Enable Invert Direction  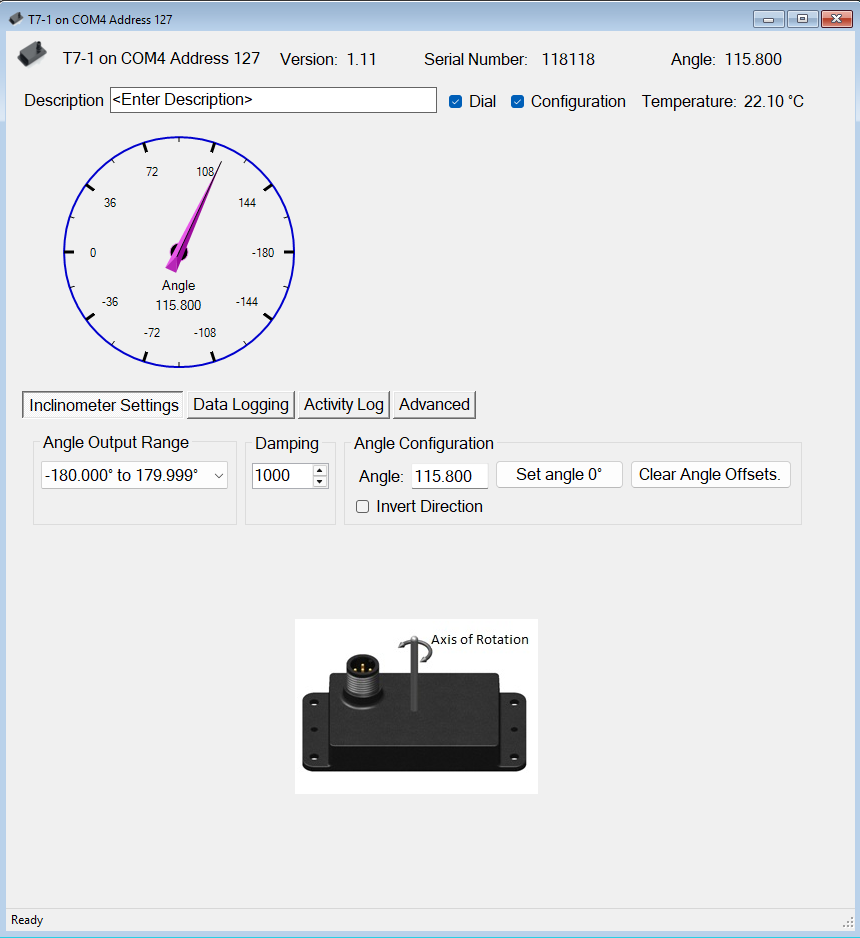click(362, 507)
